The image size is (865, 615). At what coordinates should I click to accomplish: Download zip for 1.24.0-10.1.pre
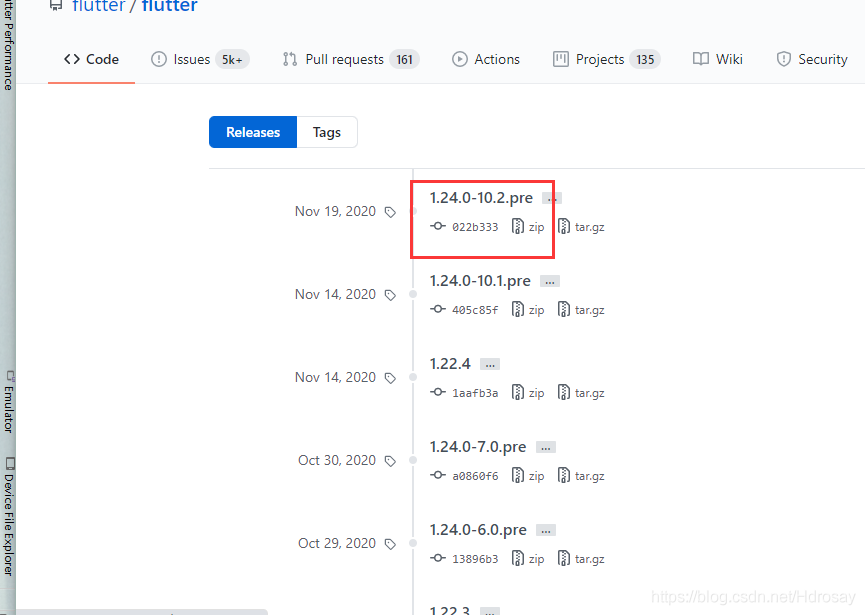[x=528, y=310]
